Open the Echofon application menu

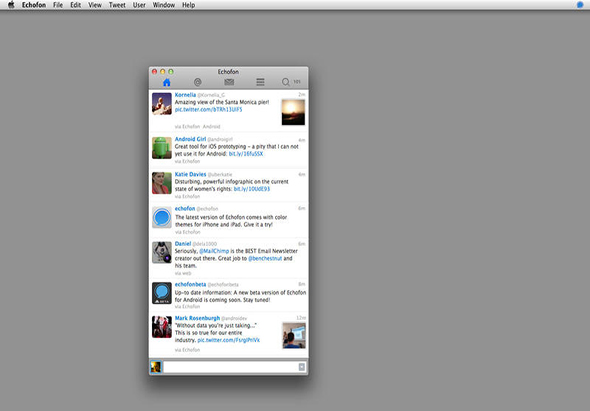[34, 5]
